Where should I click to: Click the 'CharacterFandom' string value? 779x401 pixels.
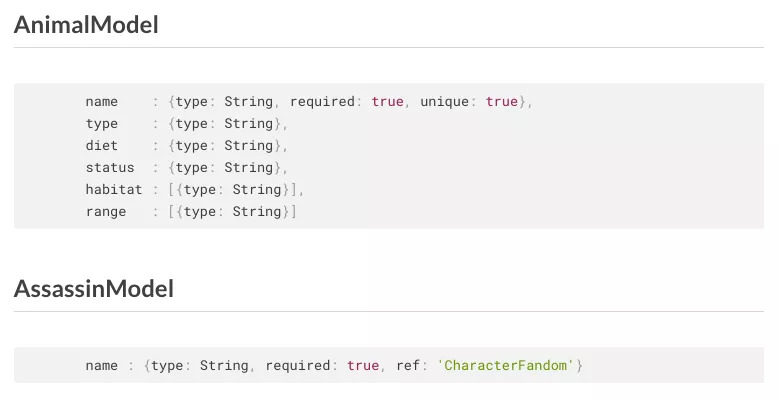(507, 366)
